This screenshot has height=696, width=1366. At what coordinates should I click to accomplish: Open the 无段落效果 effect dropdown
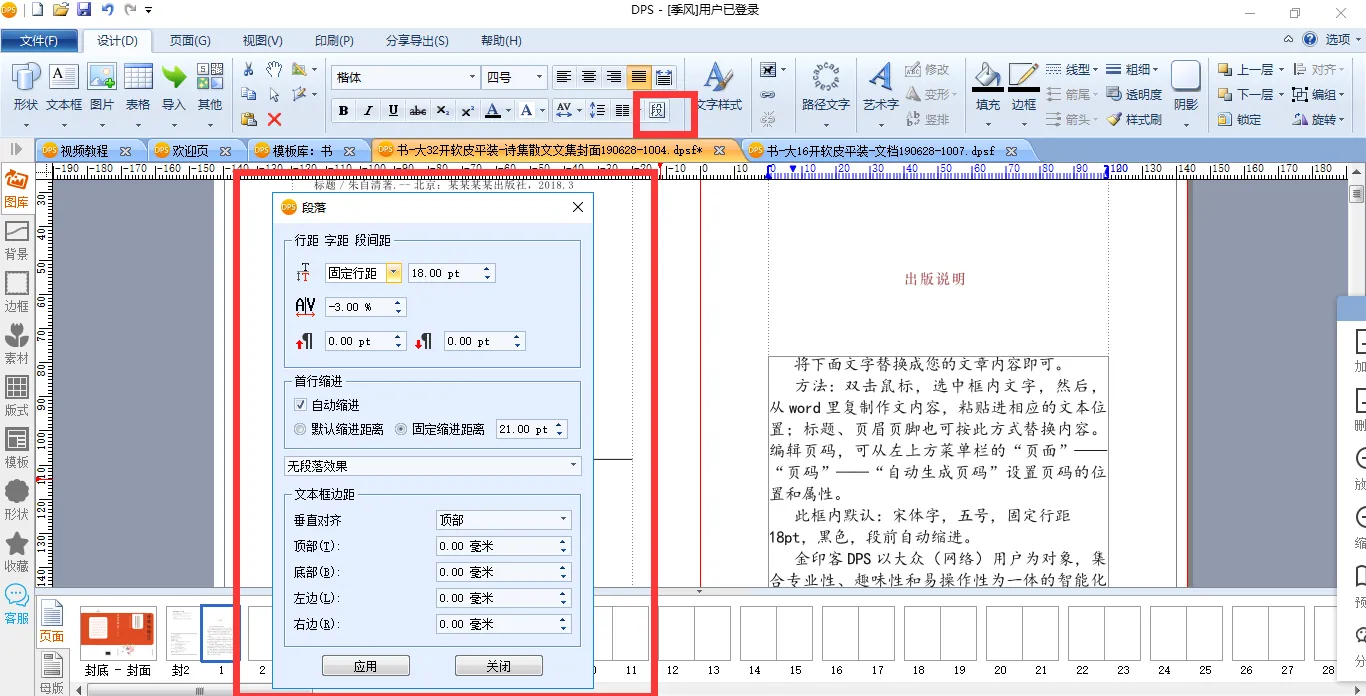432,466
